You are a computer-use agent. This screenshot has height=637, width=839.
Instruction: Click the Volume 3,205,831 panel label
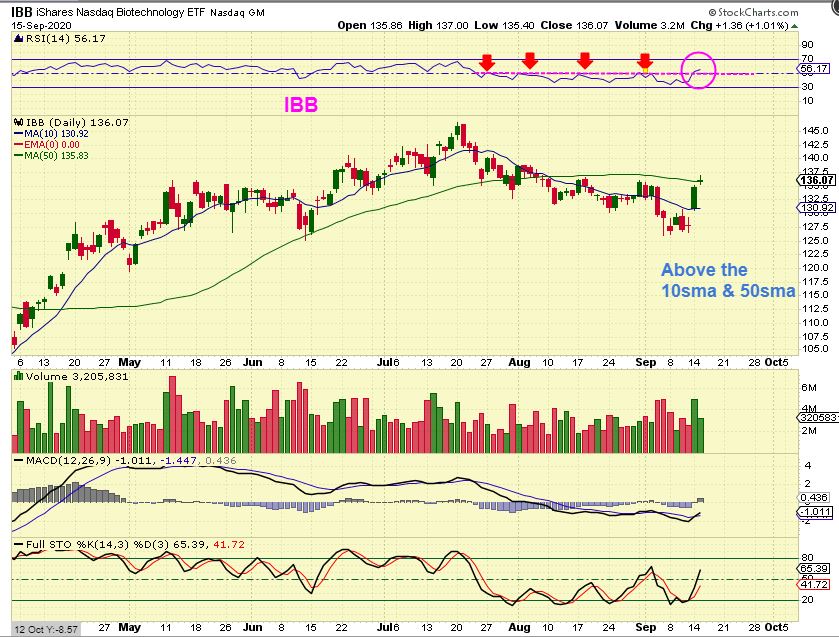pos(77,376)
